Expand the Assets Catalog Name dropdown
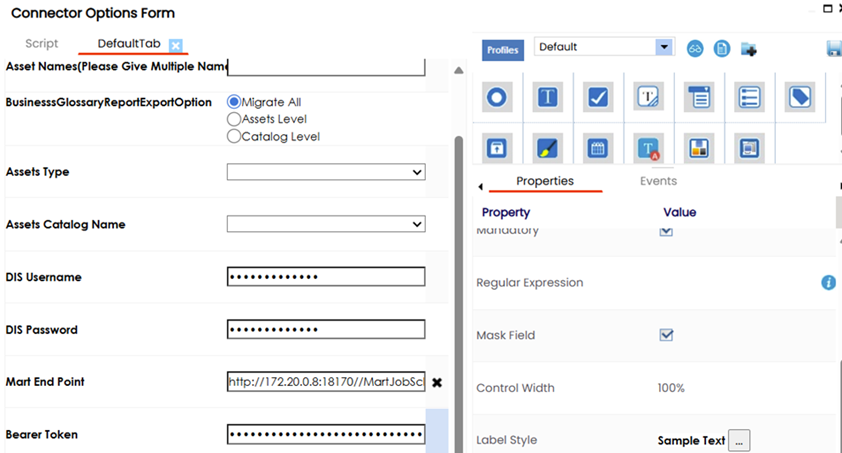Viewport: 842px width, 453px height. [326, 225]
